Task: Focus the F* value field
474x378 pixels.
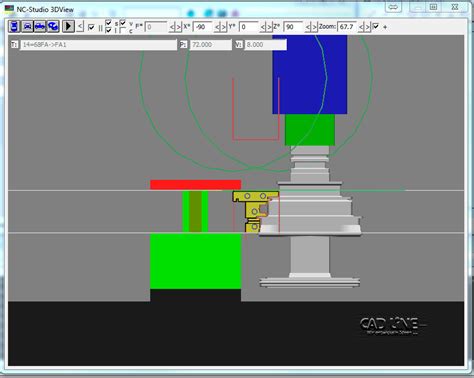Action: click(x=156, y=27)
